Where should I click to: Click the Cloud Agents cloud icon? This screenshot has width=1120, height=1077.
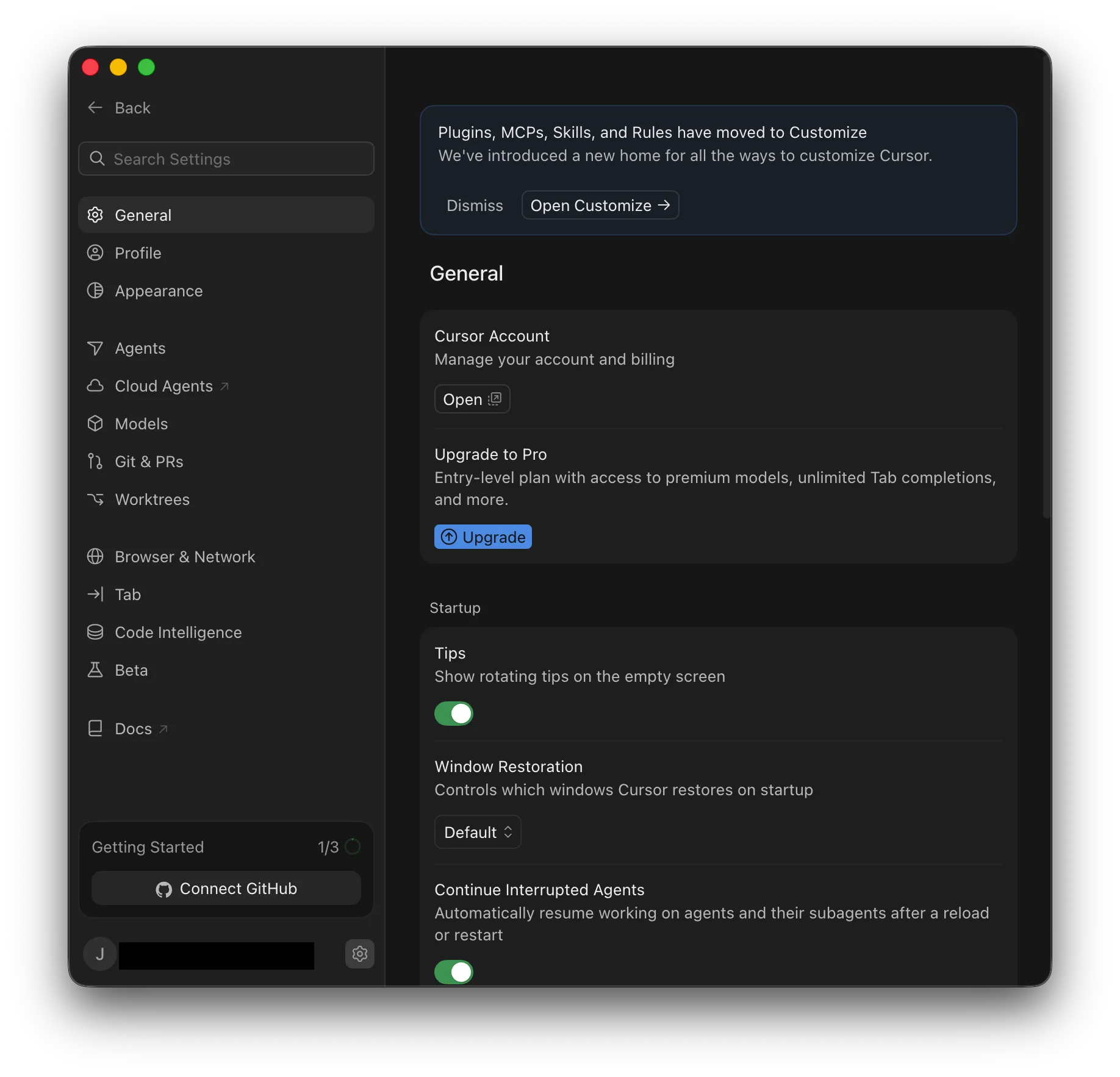(95, 385)
